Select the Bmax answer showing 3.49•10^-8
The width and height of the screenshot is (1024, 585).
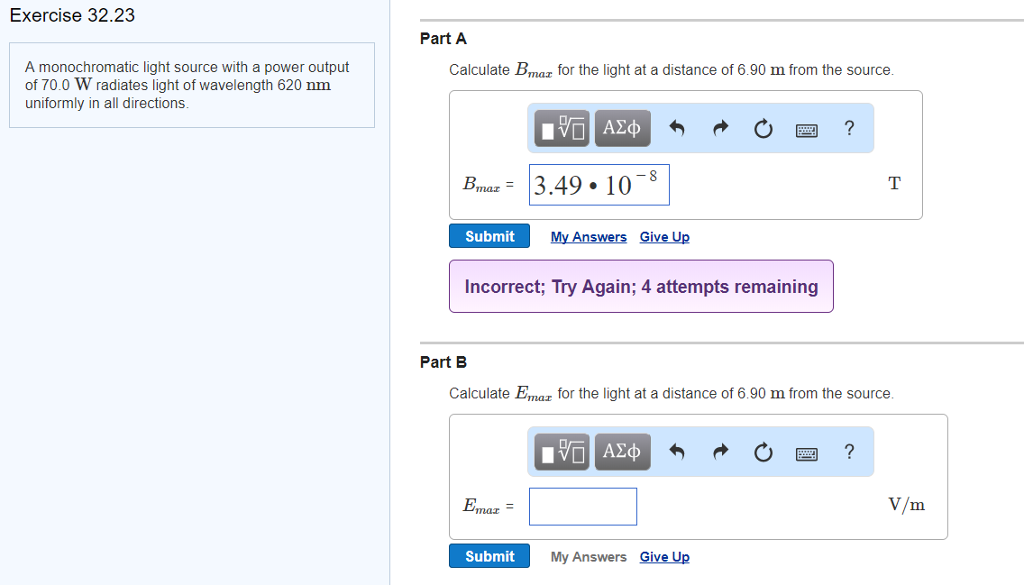point(599,184)
